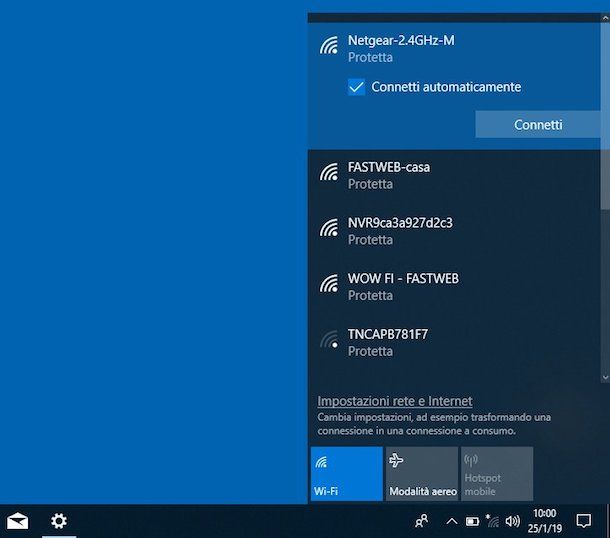The height and width of the screenshot is (538, 610).
Task: Open Settings gear in taskbar
Action: coord(59,520)
